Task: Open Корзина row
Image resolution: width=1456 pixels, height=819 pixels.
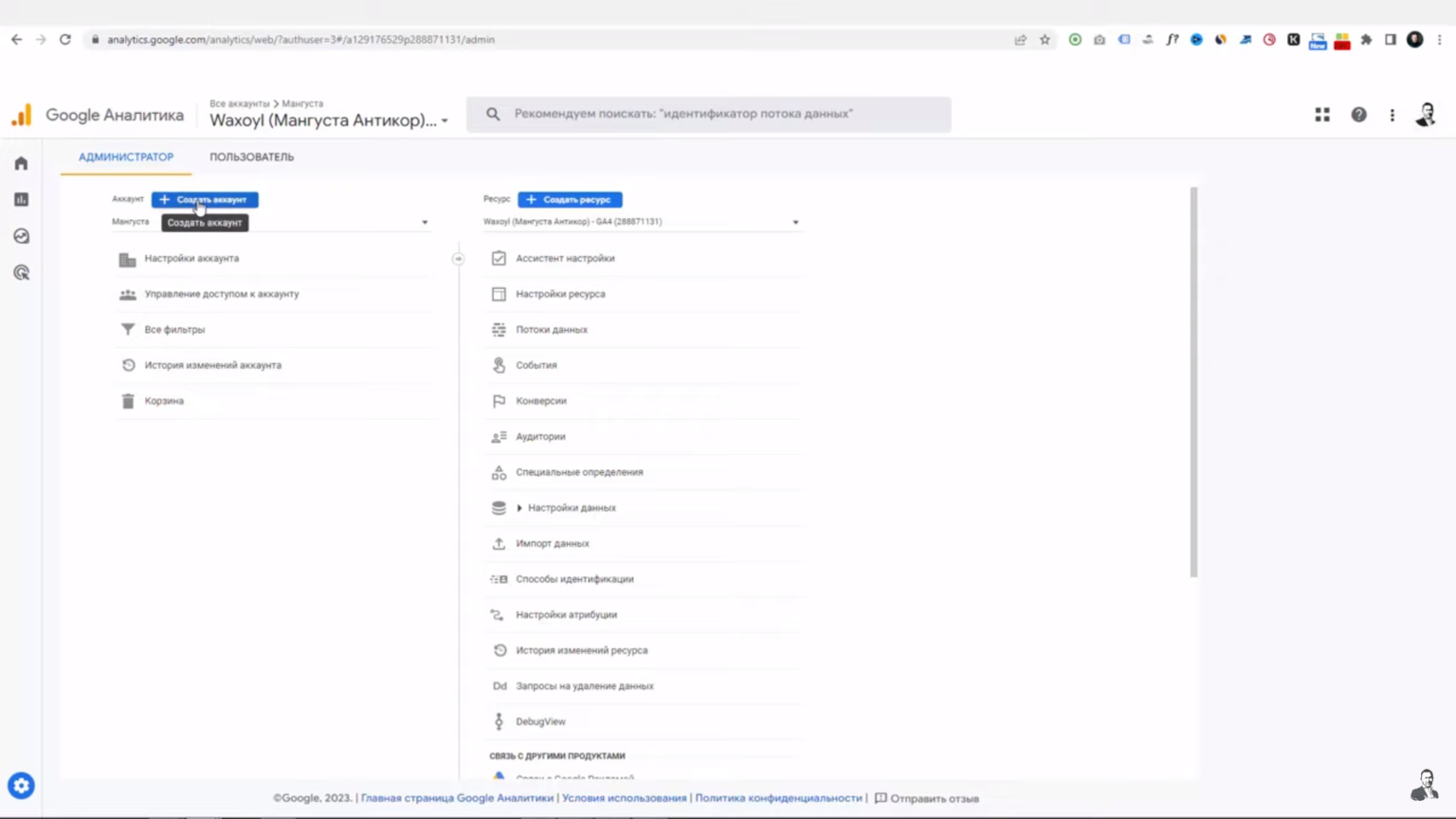Action: (x=273, y=401)
